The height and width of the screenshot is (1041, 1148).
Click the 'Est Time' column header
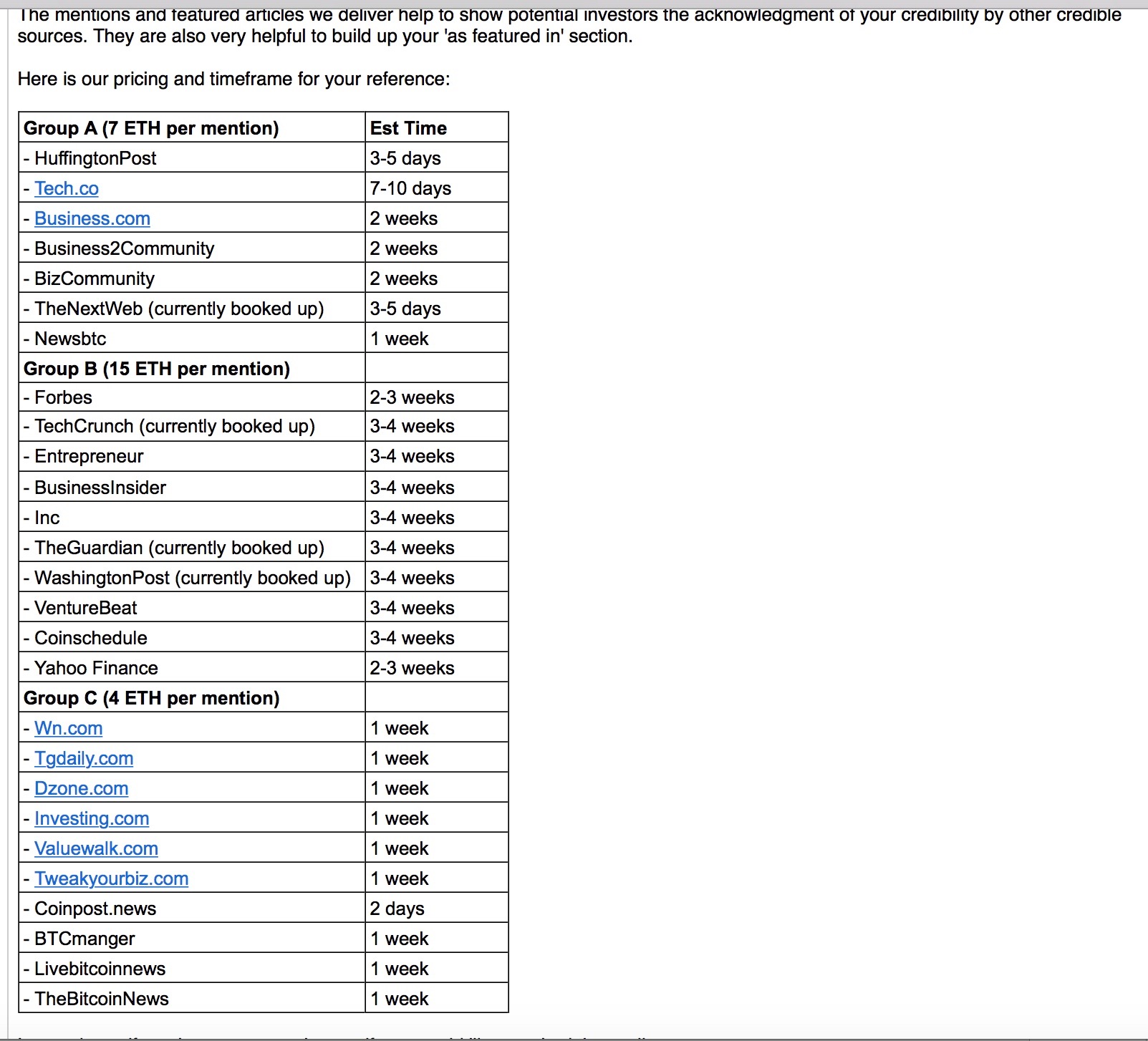[x=408, y=128]
